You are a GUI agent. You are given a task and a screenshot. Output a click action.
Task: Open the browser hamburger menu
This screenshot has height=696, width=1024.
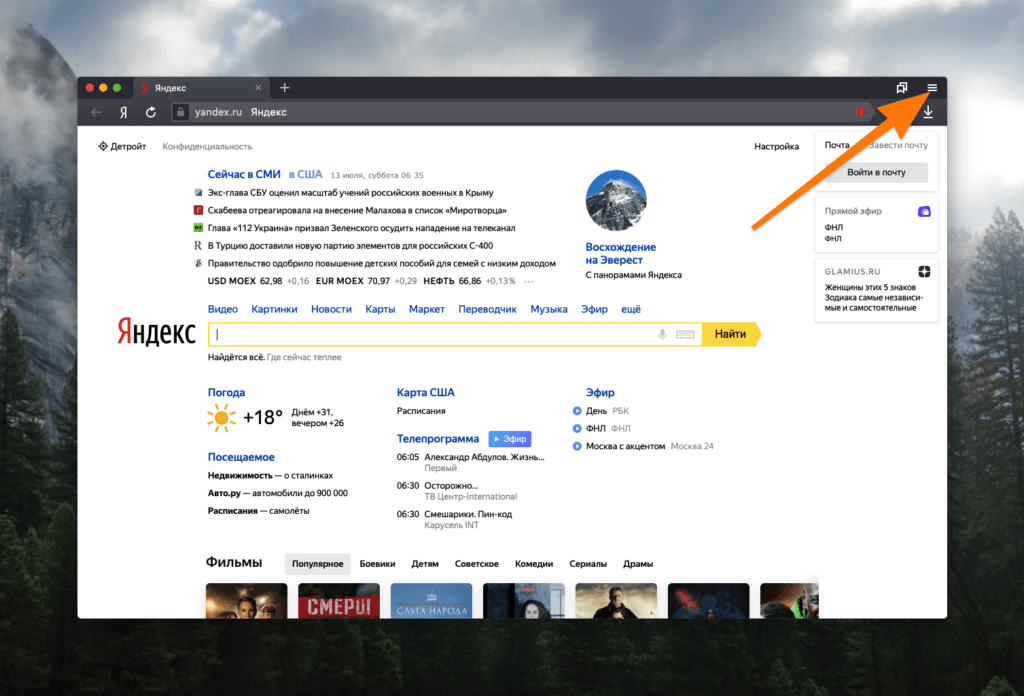coord(932,87)
